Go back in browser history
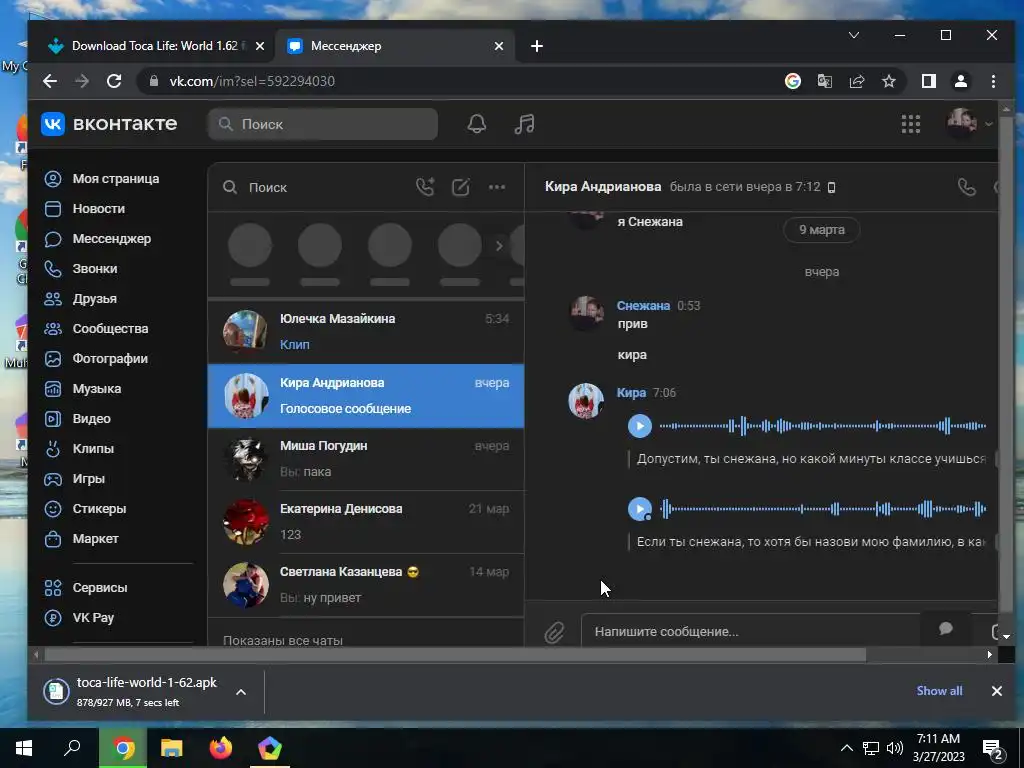The image size is (1024, 768). [50, 81]
